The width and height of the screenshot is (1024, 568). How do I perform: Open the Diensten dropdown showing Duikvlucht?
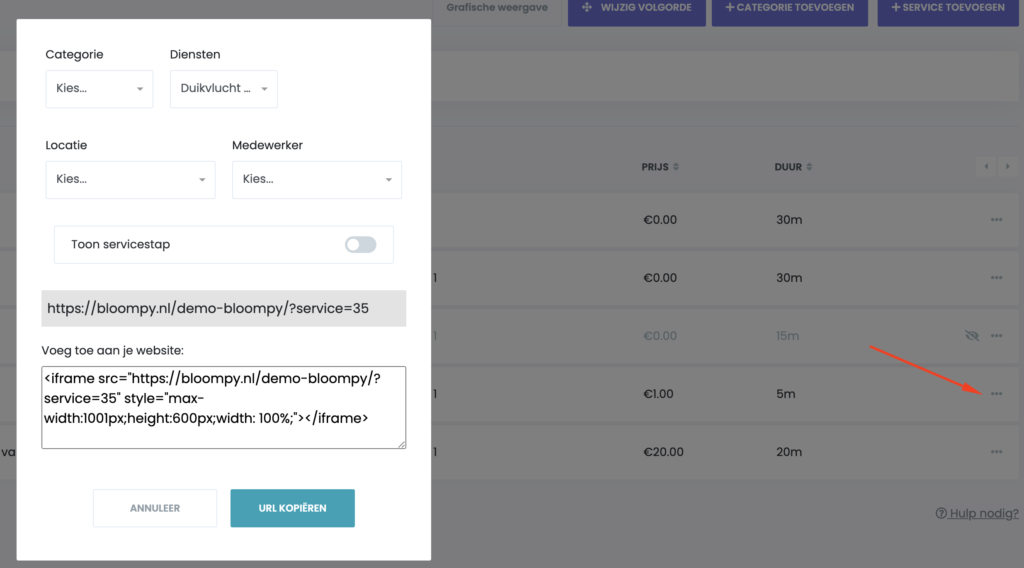click(x=224, y=89)
